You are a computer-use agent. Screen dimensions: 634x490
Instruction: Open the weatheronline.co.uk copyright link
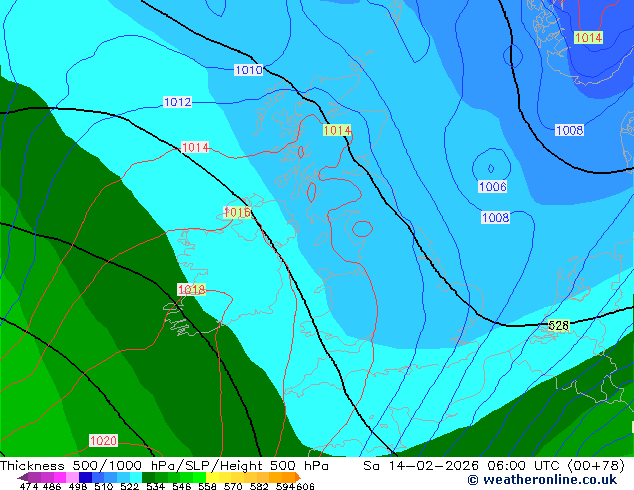542,480
